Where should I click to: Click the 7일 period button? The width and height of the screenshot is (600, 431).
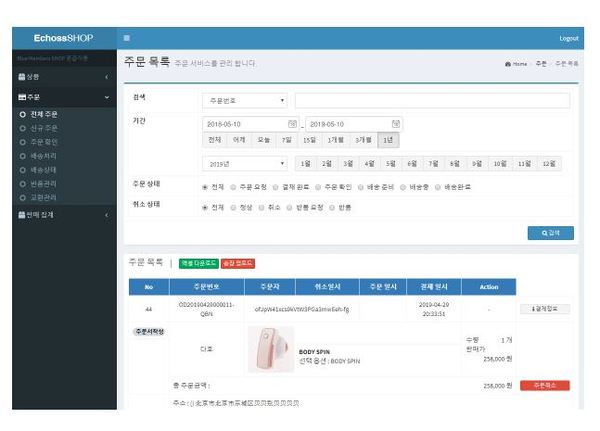(x=287, y=140)
